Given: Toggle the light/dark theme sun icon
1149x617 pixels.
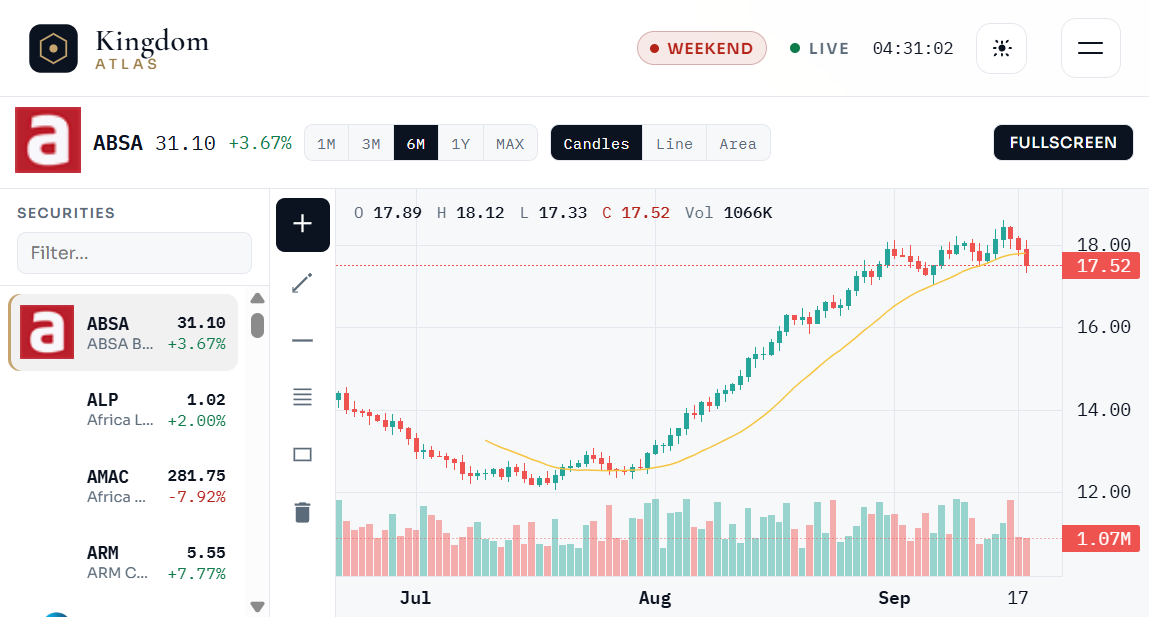Looking at the screenshot, I should point(1002,48).
